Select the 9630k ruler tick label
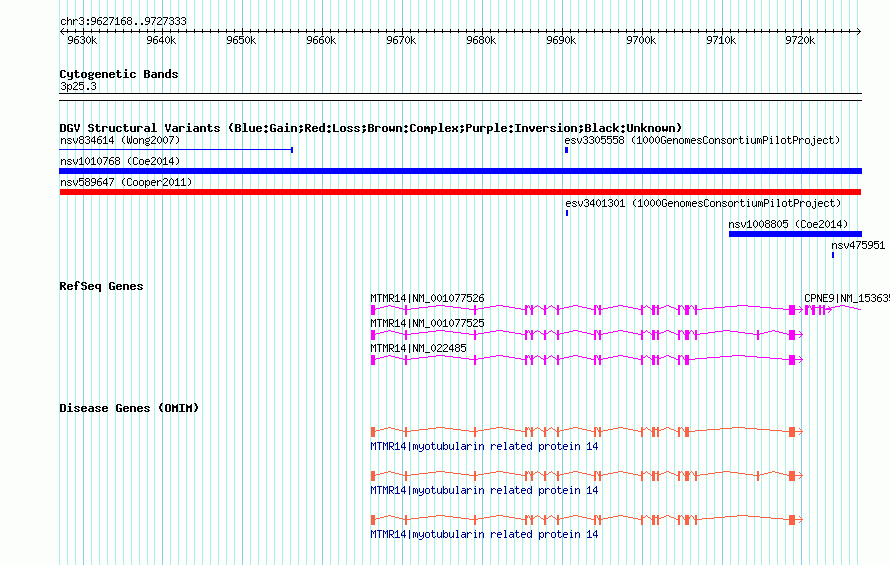 click(82, 40)
